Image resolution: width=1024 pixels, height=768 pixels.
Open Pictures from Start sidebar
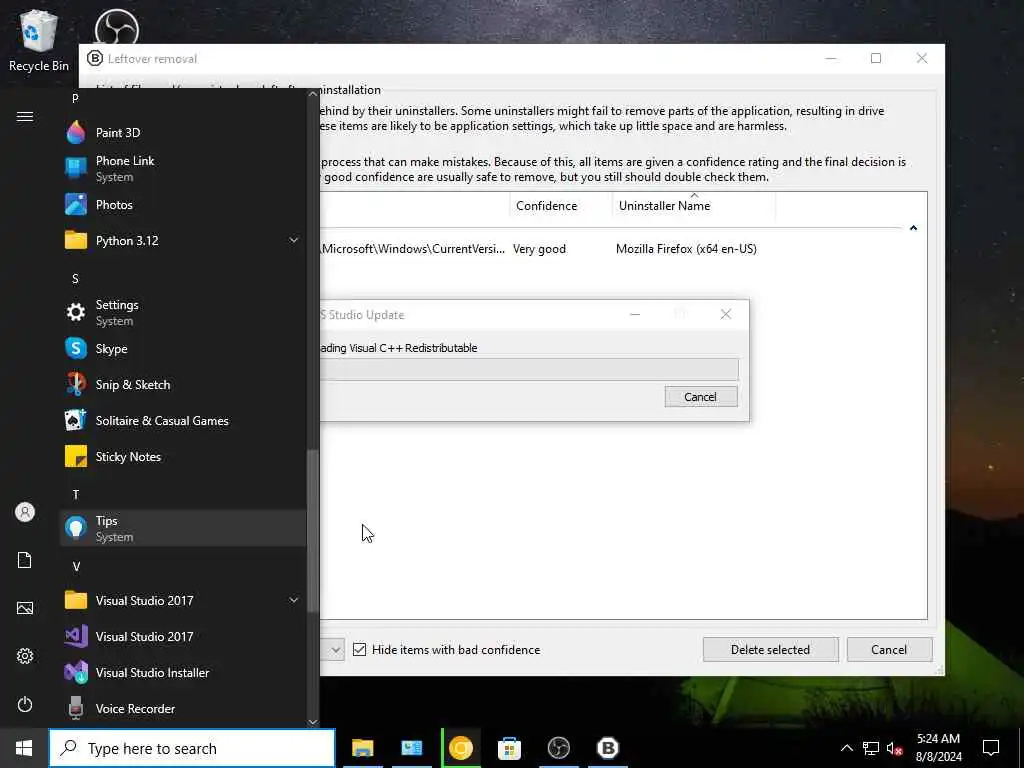pyautogui.click(x=25, y=608)
